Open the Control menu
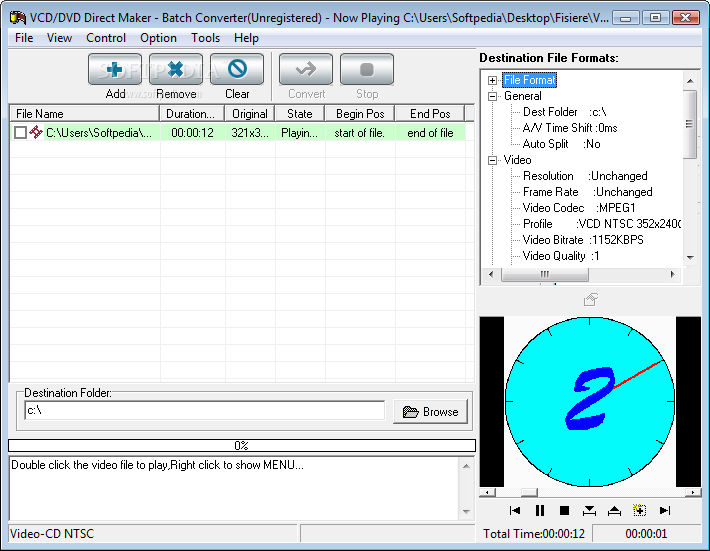Screen dimensions: 710x551 point(106,38)
